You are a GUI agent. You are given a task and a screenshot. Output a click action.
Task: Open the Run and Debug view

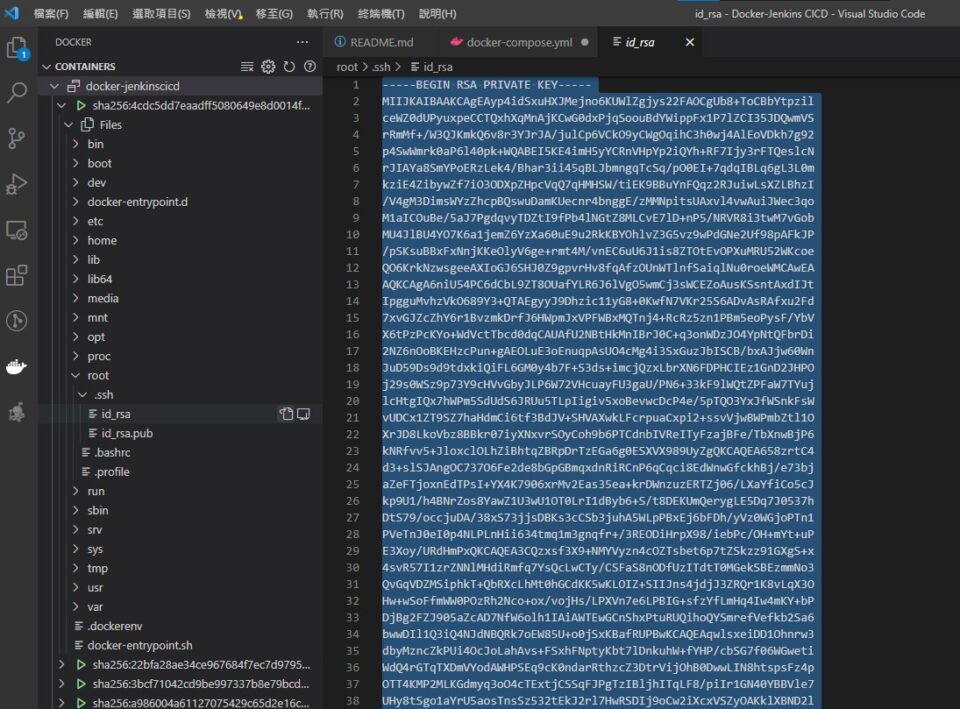(17, 184)
